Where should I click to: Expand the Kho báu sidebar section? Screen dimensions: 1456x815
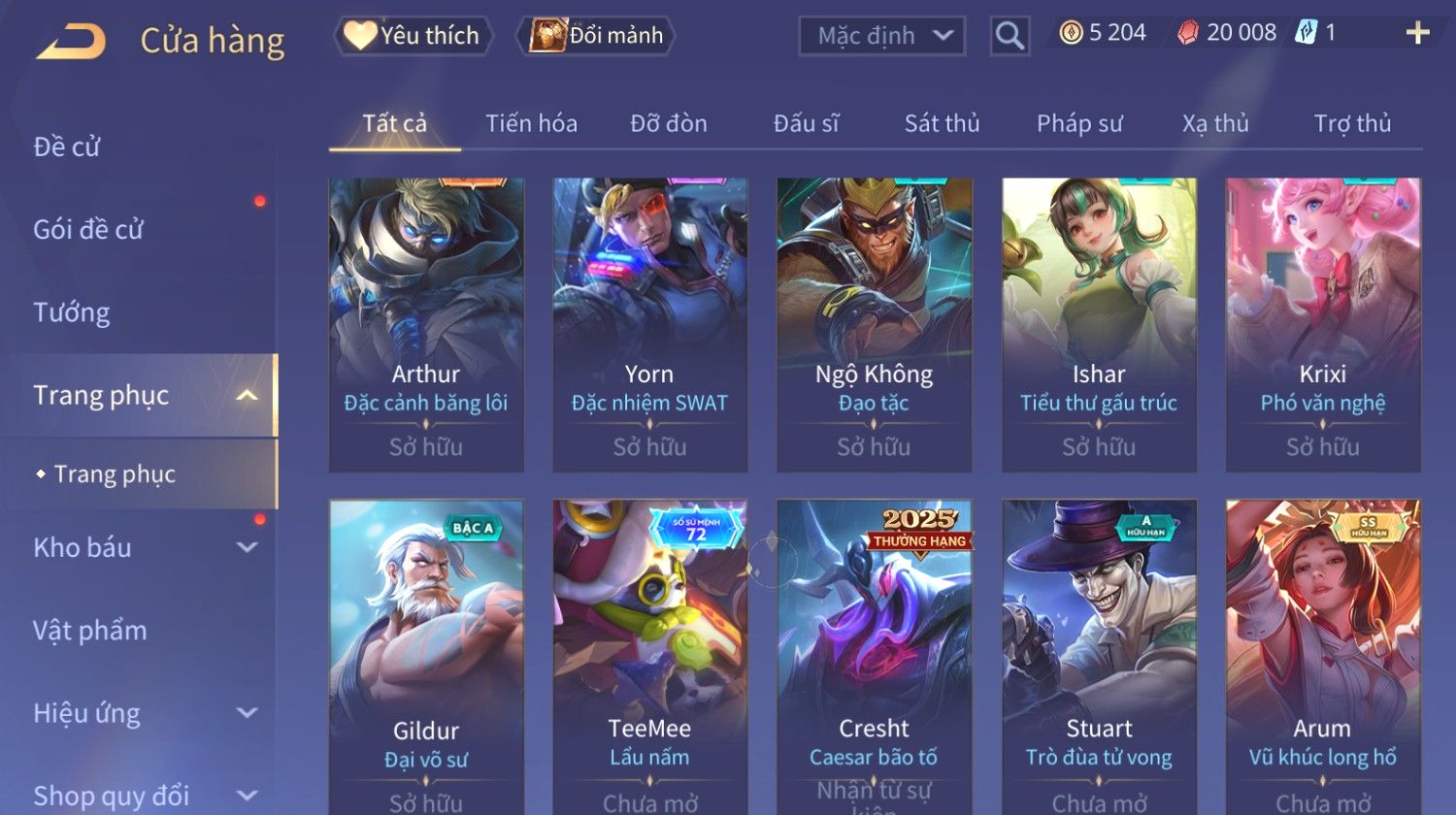(x=248, y=547)
